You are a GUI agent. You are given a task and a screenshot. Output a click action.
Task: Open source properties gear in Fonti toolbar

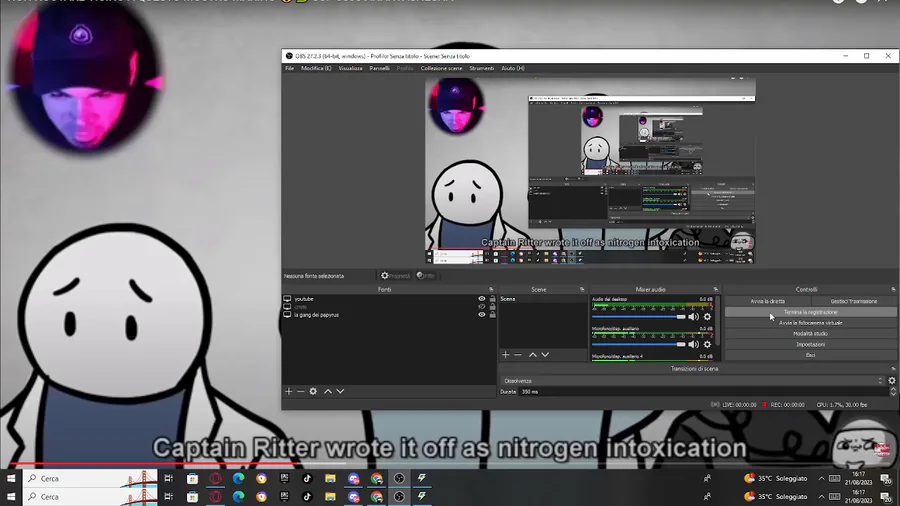coord(313,391)
